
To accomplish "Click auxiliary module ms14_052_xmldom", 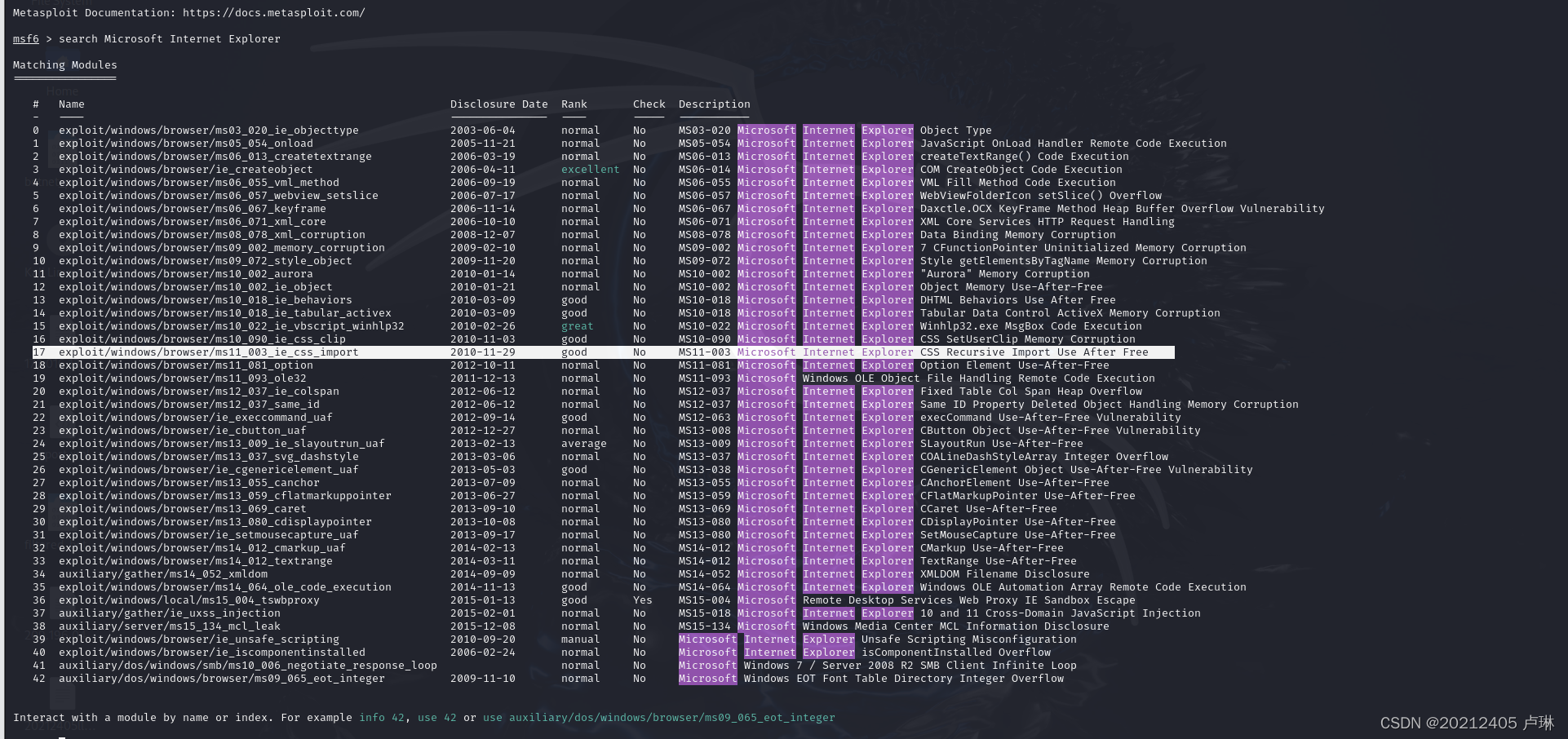I will pyautogui.click(x=163, y=574).
